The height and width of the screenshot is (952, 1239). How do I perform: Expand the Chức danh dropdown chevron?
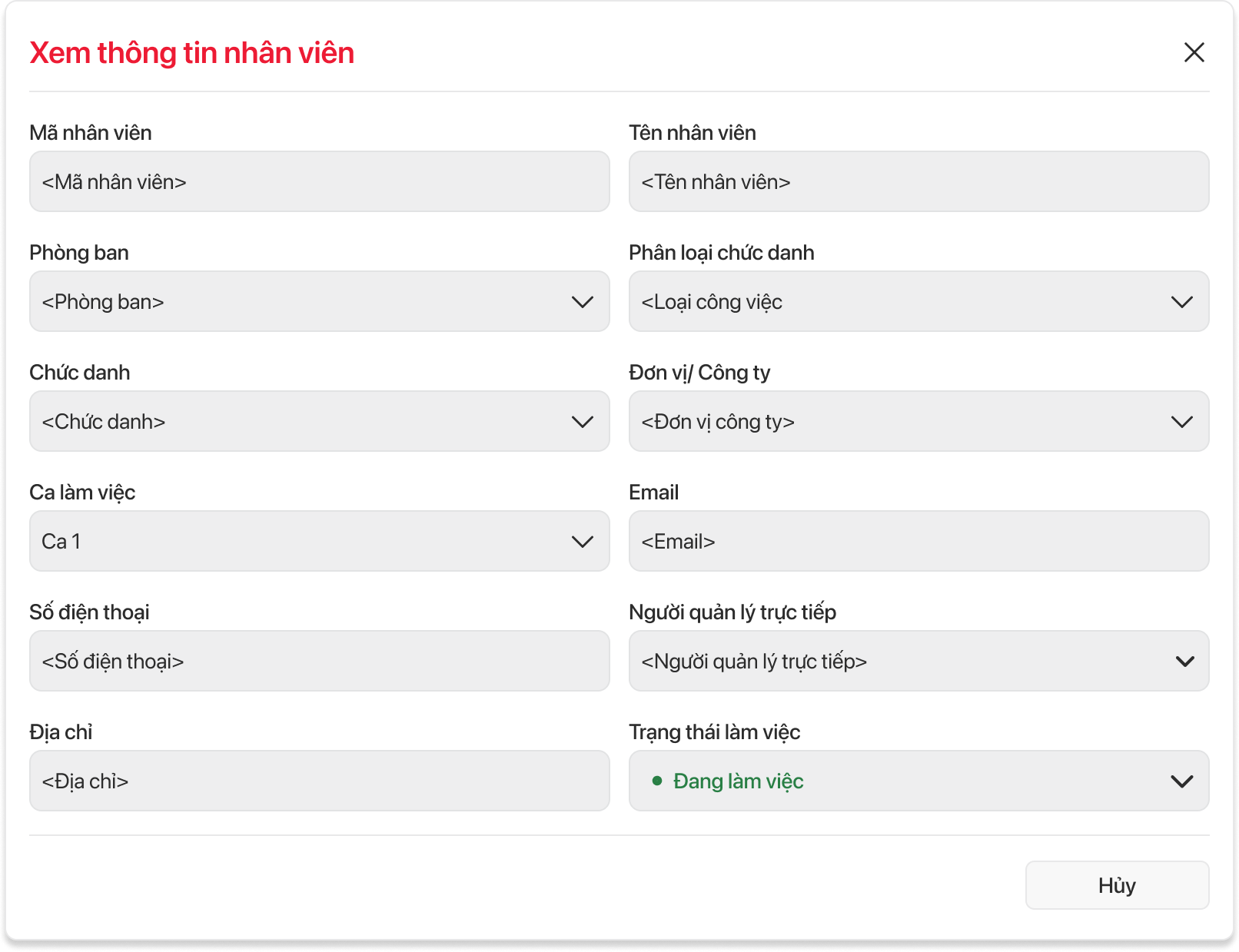pos(583,422)
